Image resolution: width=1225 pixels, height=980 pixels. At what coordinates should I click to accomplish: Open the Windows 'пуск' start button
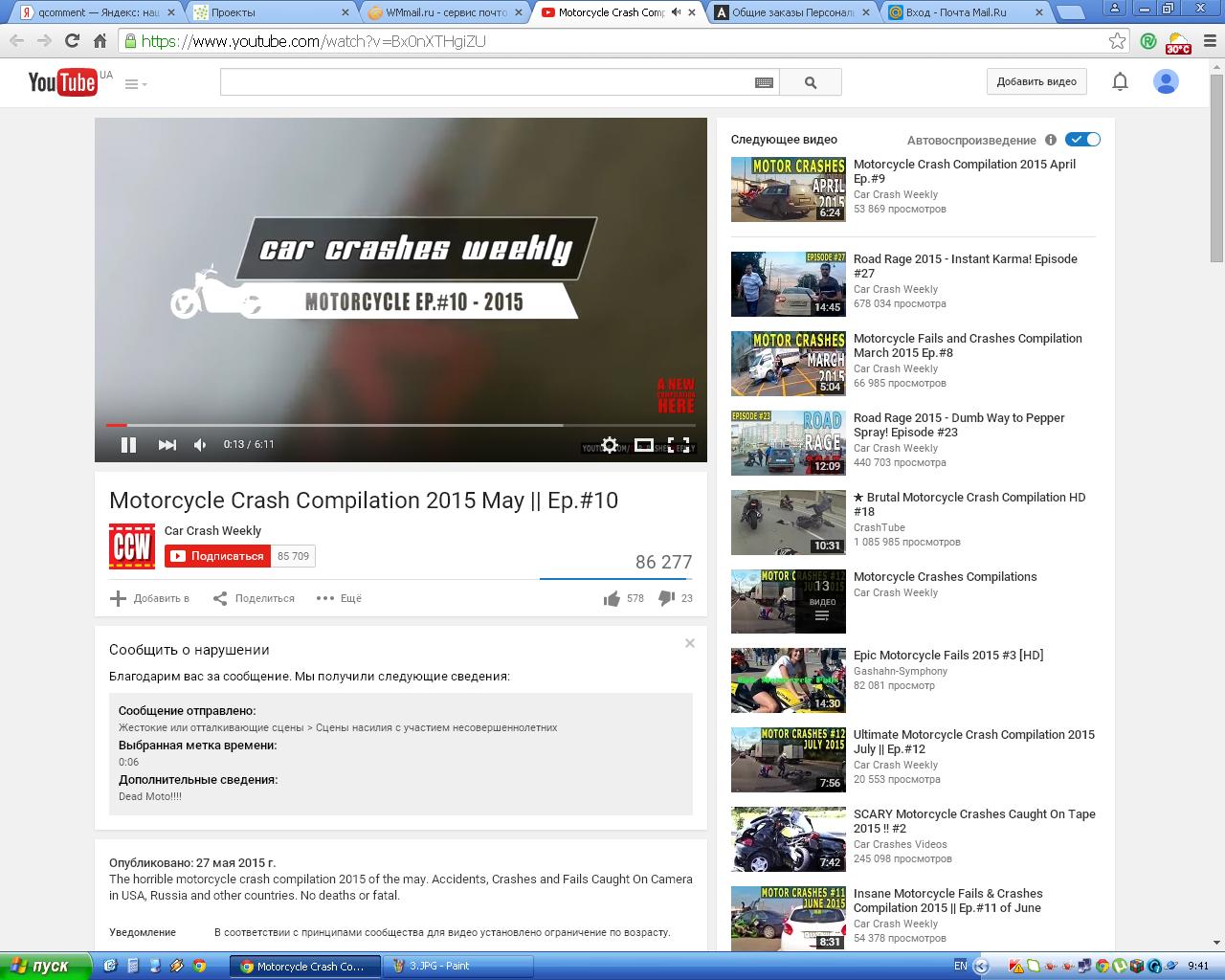45,966
